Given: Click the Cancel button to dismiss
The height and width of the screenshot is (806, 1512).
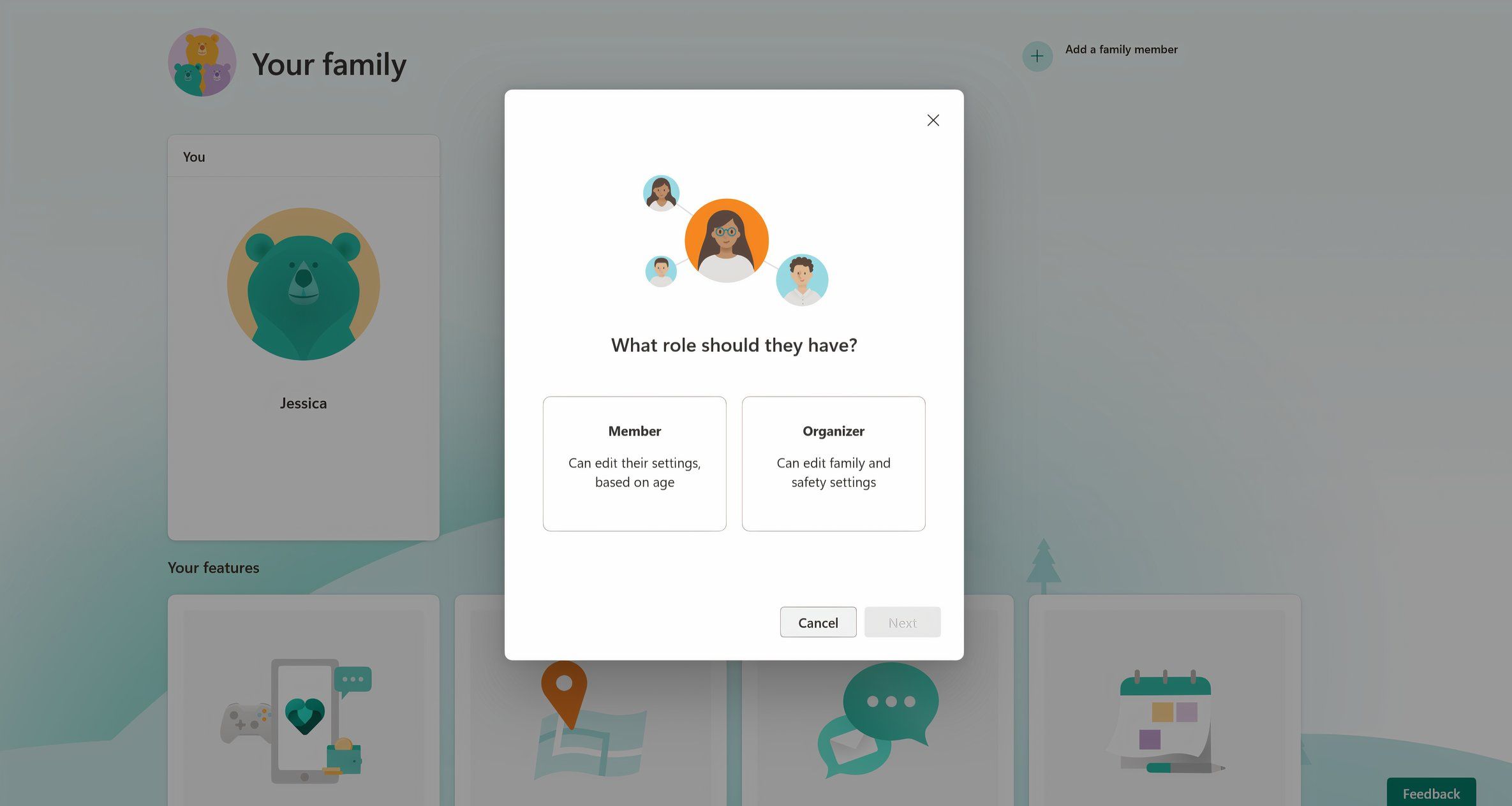Looking at the screenshot, I should tap(818, 622).
